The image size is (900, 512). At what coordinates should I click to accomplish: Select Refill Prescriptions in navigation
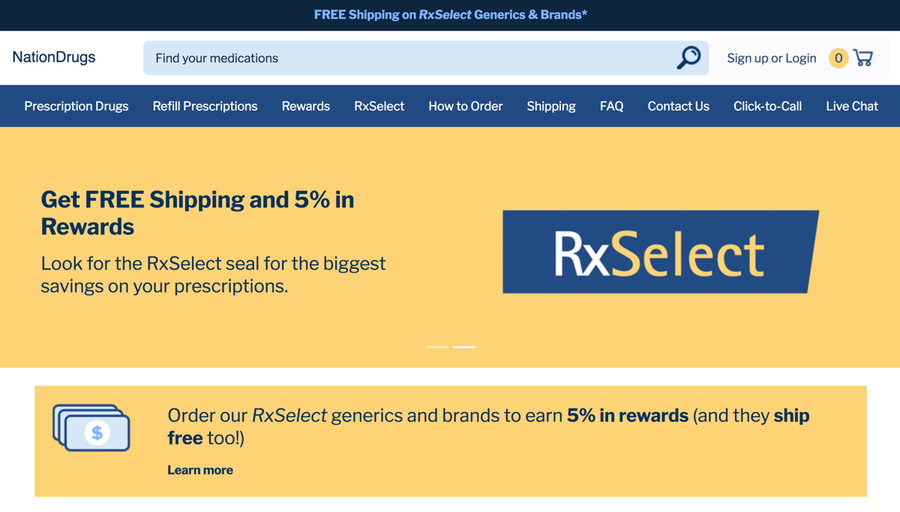(205, 106)
